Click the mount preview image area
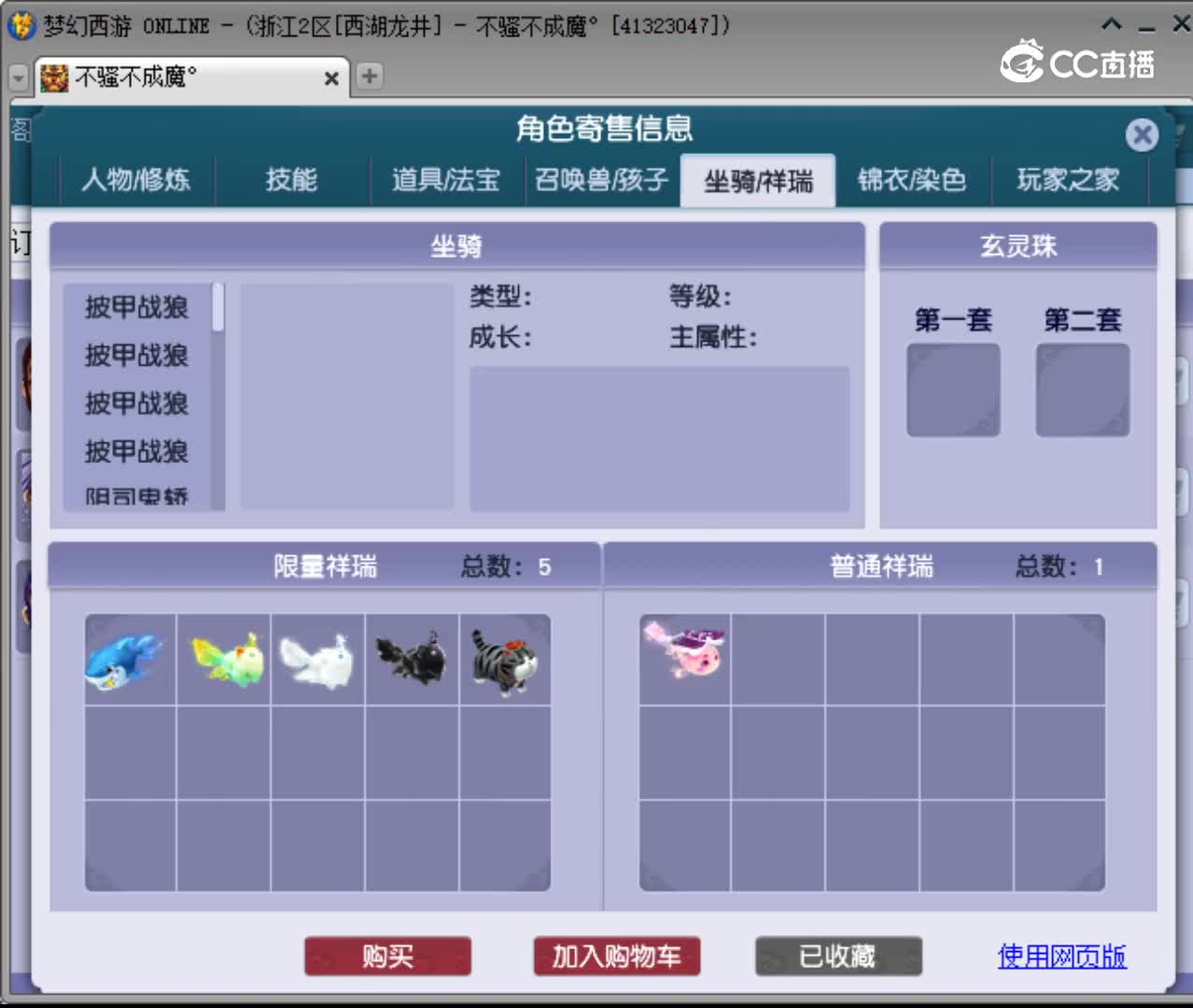 tap(347, 397)
